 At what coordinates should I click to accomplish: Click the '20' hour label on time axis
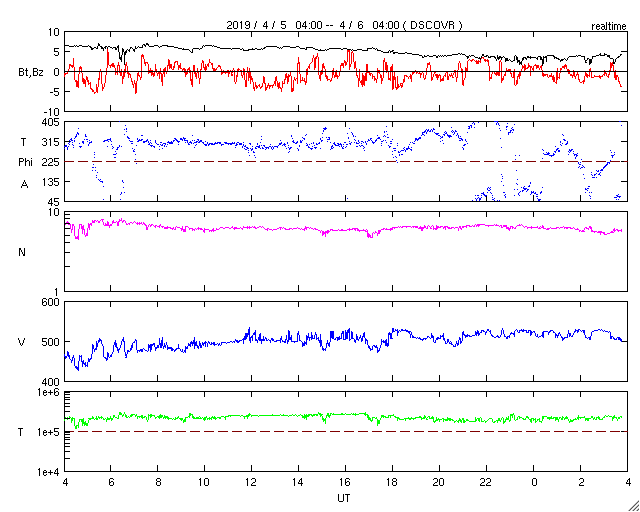click(440, 483)
